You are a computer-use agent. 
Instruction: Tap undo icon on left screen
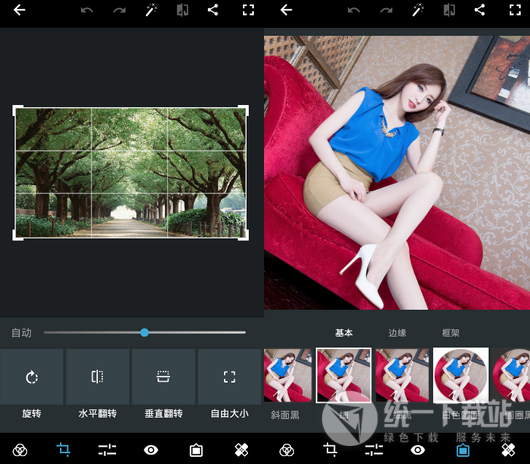(x=87, y=10)
